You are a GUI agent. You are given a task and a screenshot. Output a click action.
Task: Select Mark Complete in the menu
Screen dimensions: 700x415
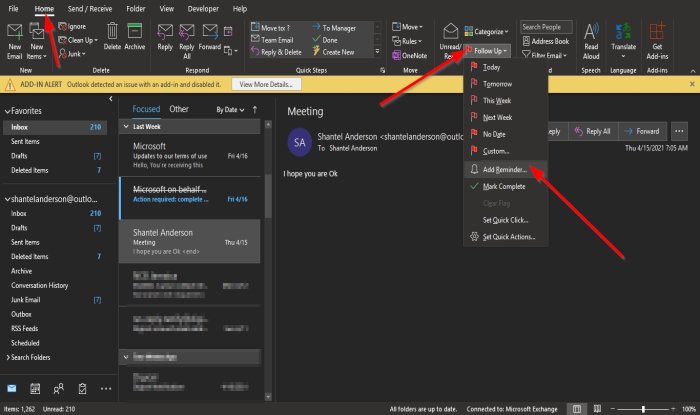(506, 186)
